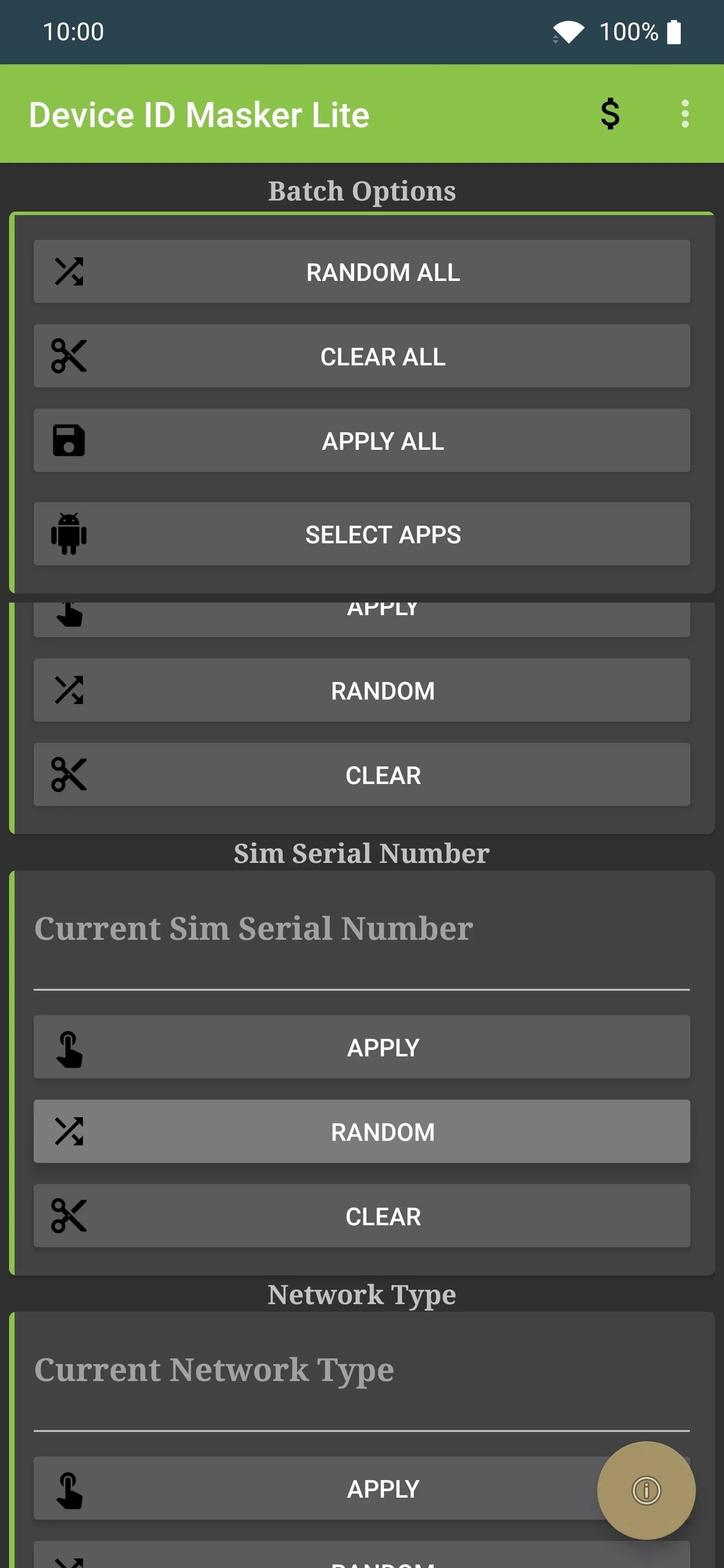Tap the floating info button
Viewport: 724px width, 1568px height.
646,1490
